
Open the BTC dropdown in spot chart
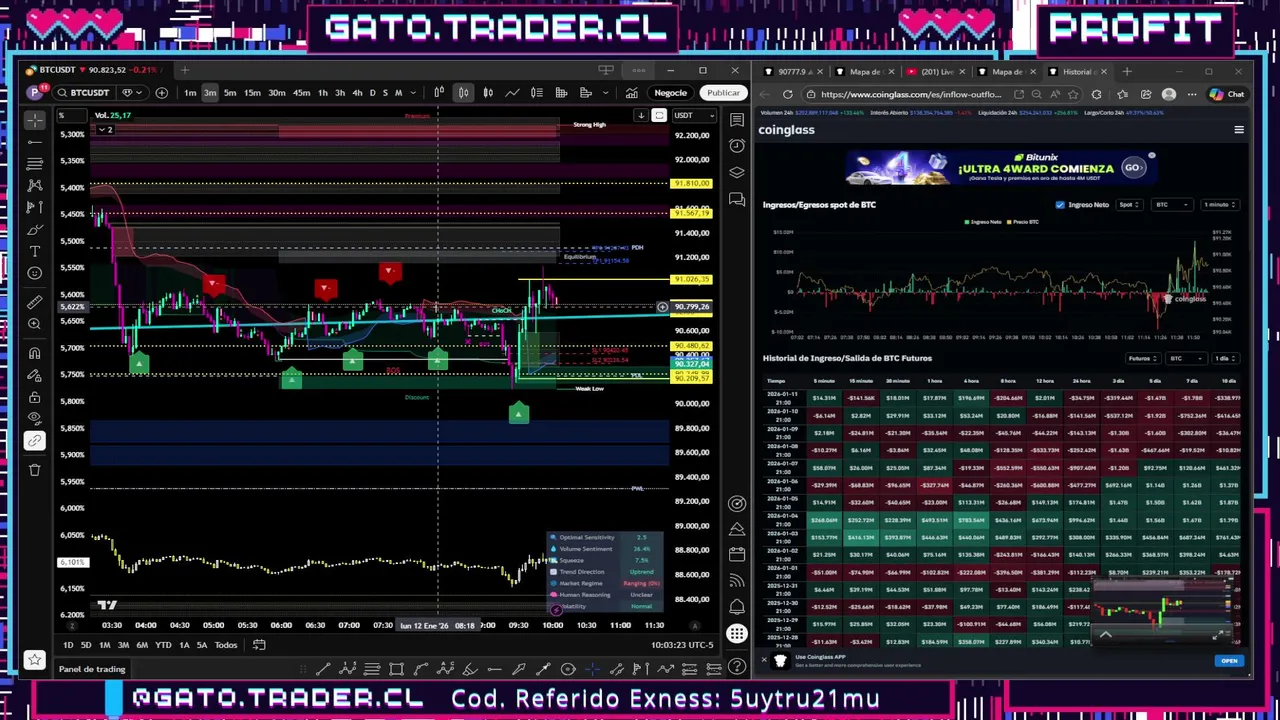coord(1170,205)
